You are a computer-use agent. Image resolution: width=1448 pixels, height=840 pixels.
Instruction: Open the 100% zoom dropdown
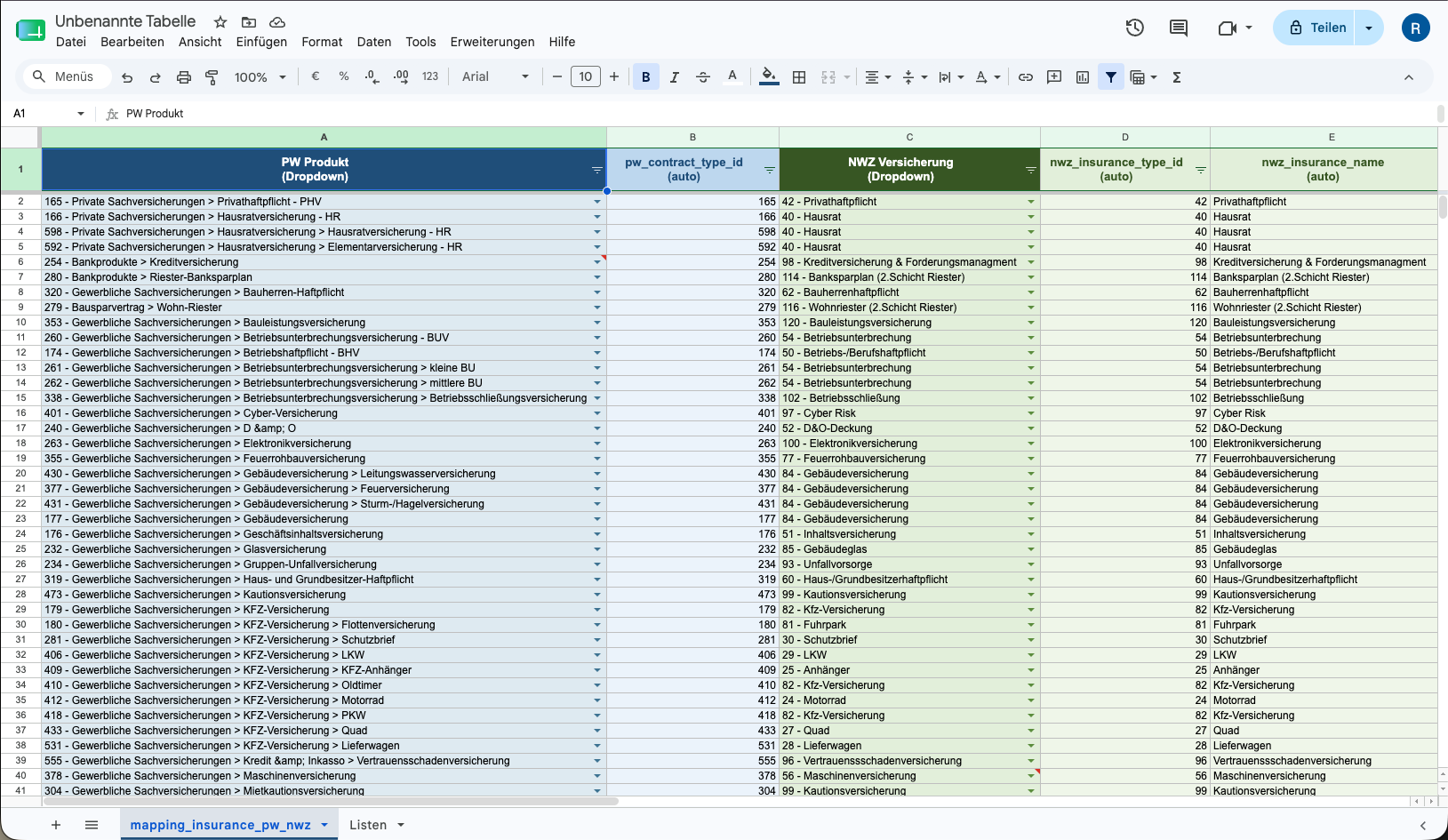click(260, 77)
